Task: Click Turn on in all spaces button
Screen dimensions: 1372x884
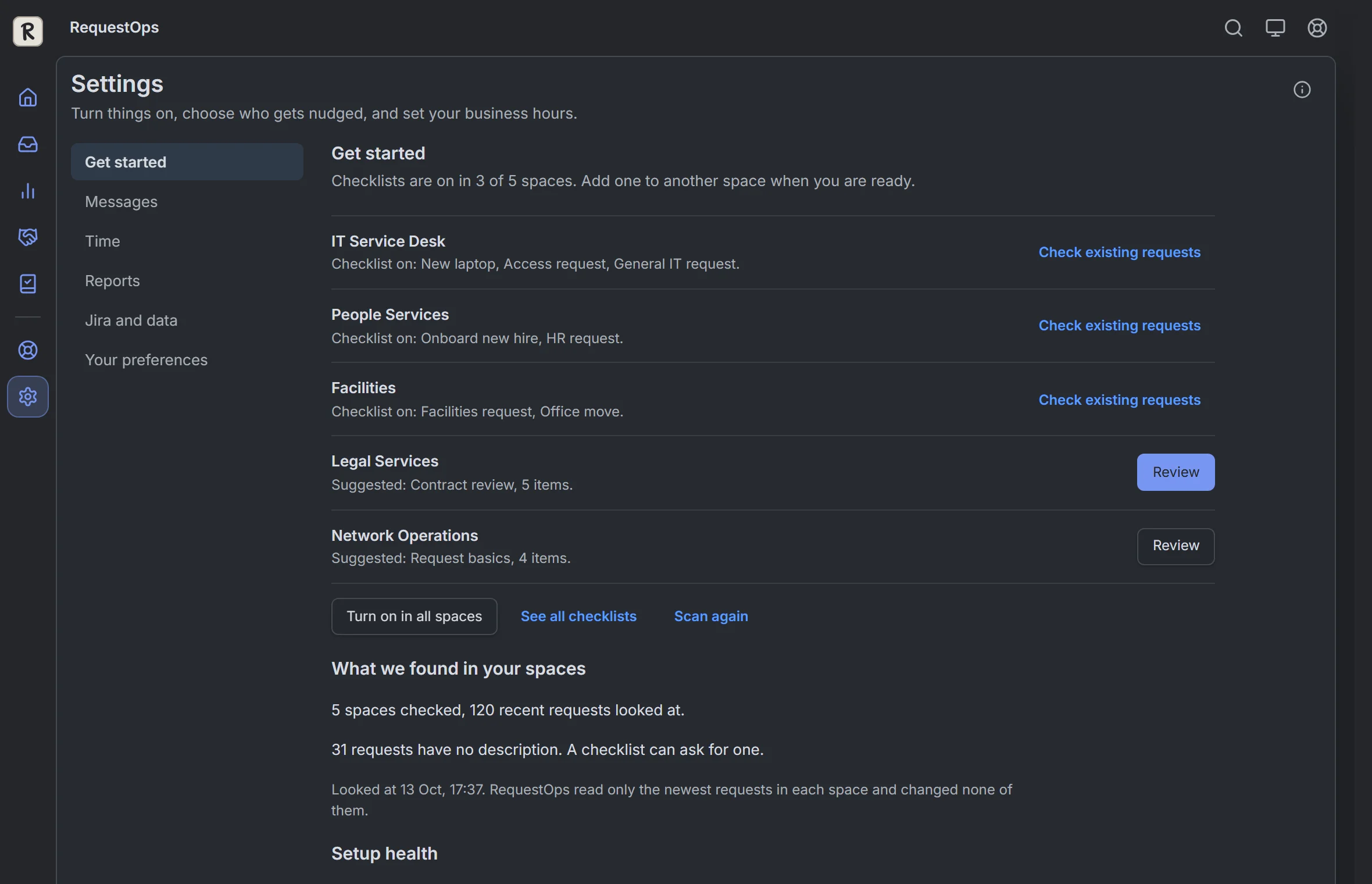Action: 414,616
